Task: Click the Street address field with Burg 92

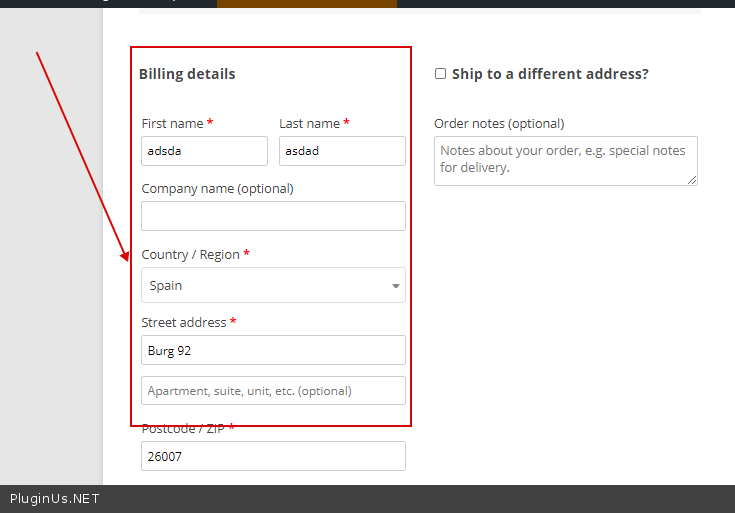Action: [273, 350]
